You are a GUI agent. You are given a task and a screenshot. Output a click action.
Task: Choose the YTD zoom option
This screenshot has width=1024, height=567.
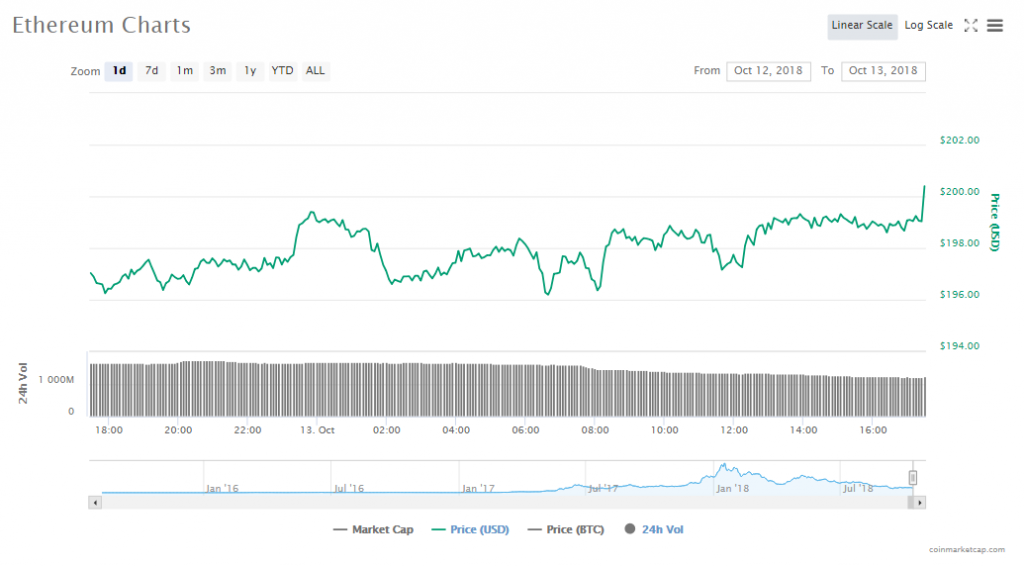283,71
